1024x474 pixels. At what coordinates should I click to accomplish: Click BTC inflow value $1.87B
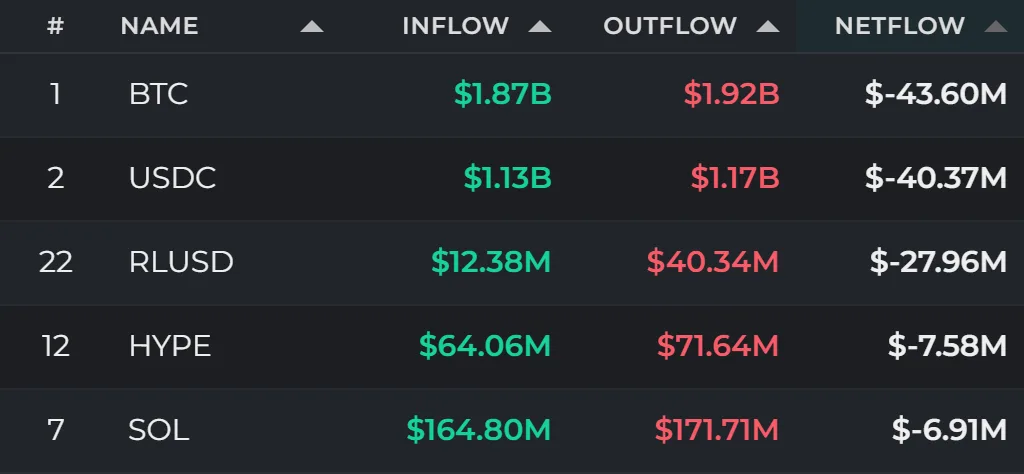coord(503,95)
